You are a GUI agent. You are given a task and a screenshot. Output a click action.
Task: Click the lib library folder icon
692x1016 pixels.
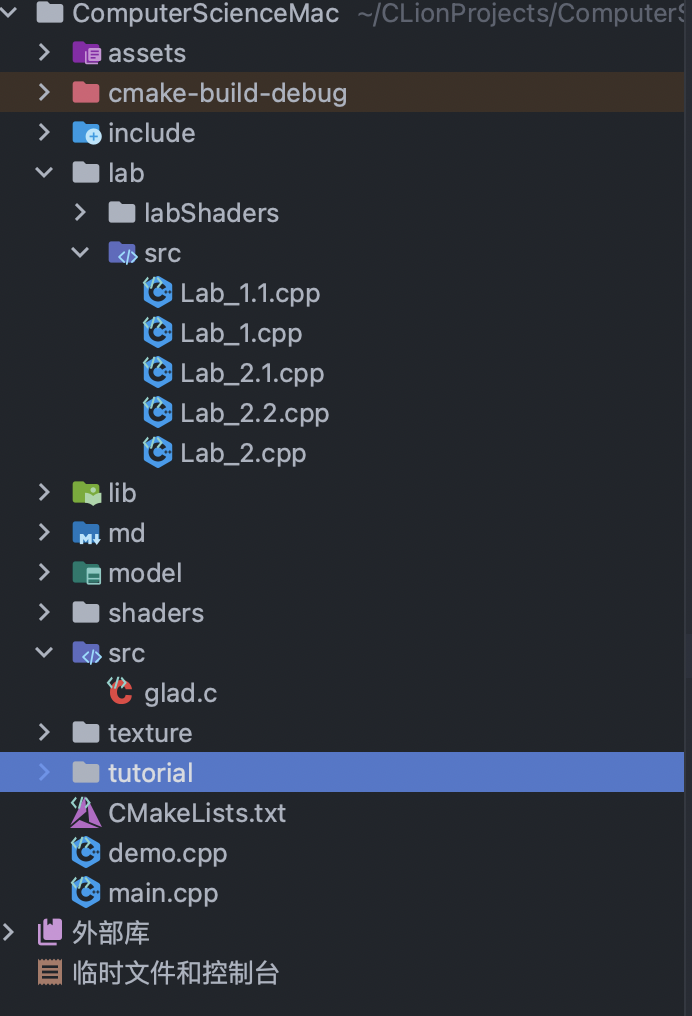pyautogui.click(x=86, y=493)
